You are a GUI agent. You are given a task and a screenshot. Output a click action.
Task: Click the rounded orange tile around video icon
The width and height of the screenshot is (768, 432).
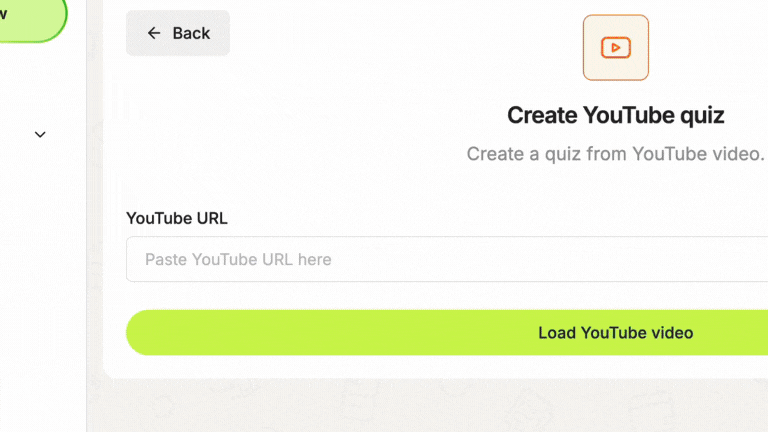point(616,48)
